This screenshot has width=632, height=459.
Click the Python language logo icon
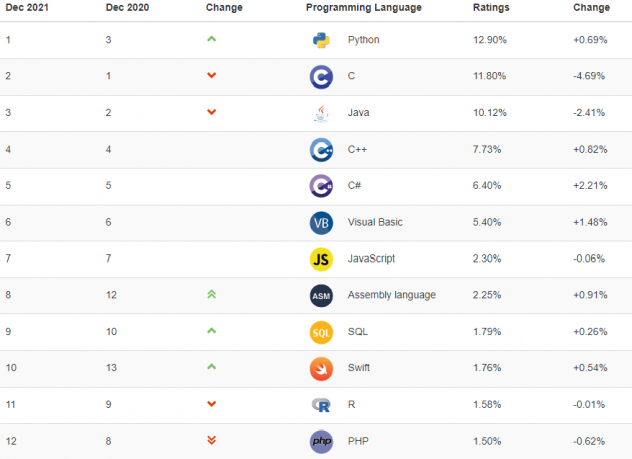click(x=321, y=40)
